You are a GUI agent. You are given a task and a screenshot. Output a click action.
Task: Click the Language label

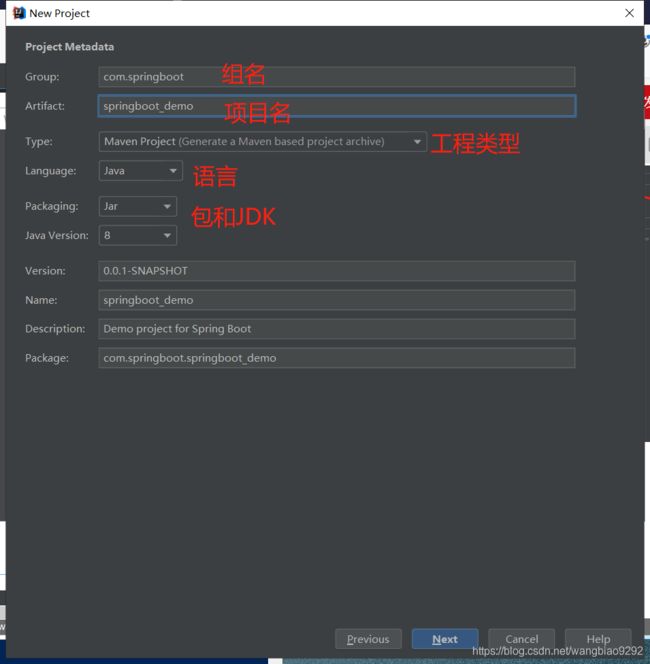point(51,171)
